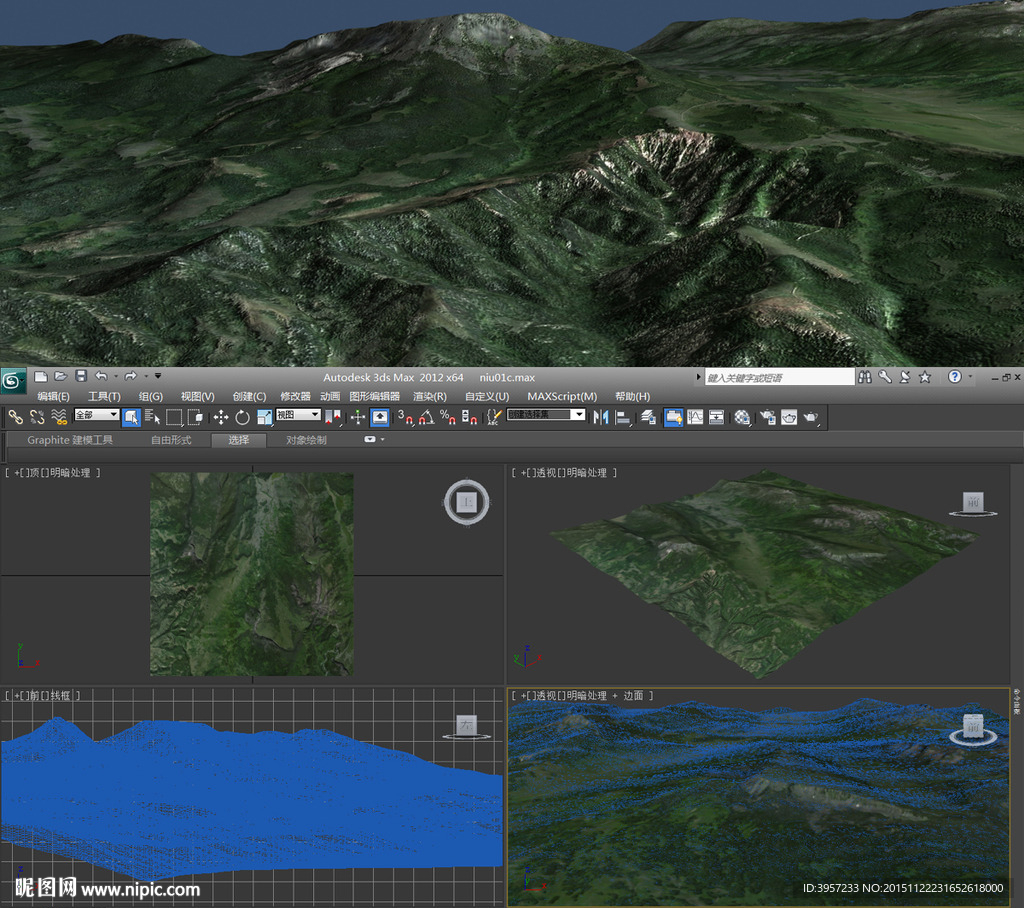Viewport: 1024px width, 908px height.
Task: Click the Bind to Space Warp tool
Action: point(59,417)
